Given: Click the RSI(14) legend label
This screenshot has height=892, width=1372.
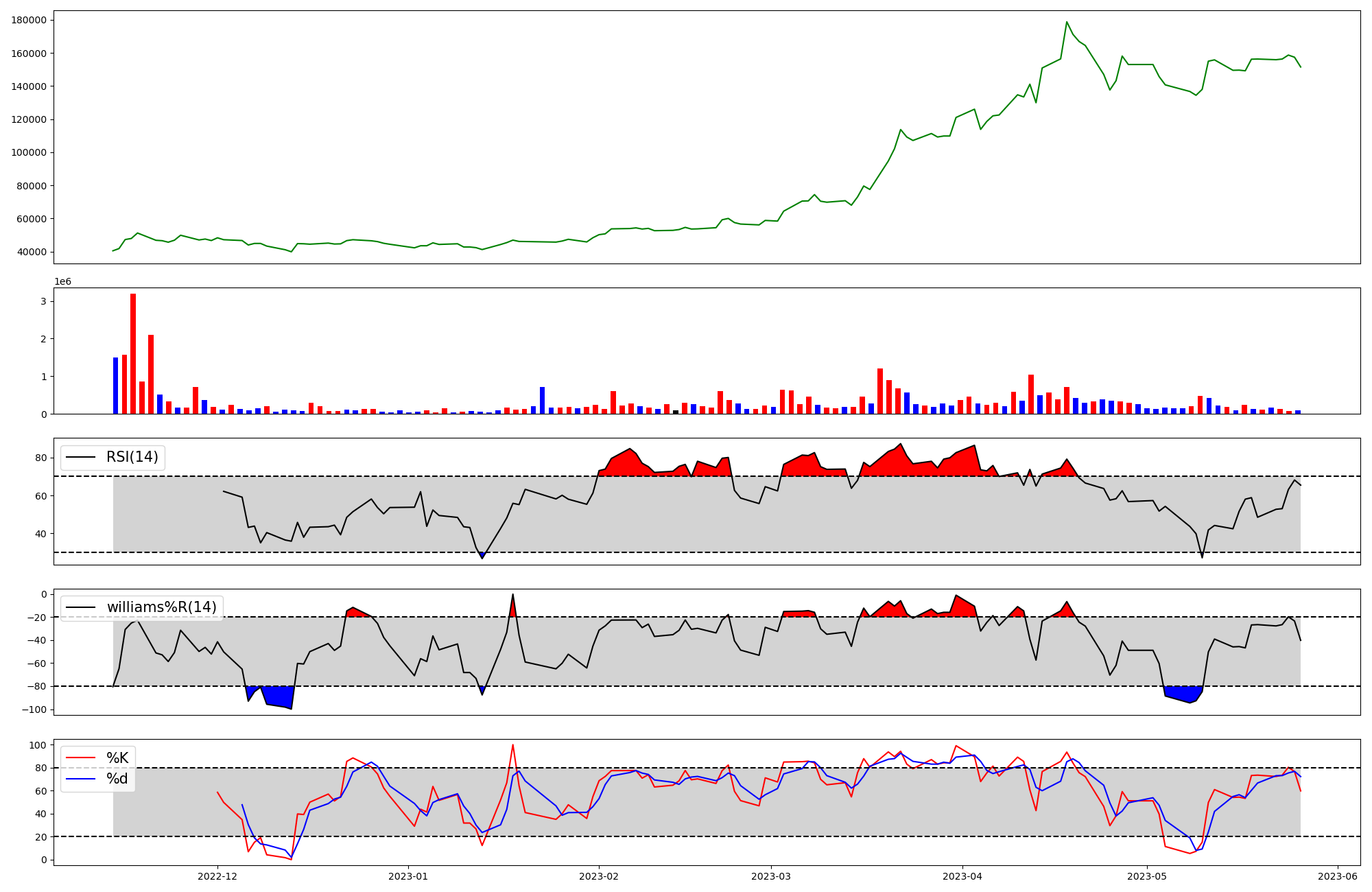Looking at the screenshot, I should tap(132, 457).
